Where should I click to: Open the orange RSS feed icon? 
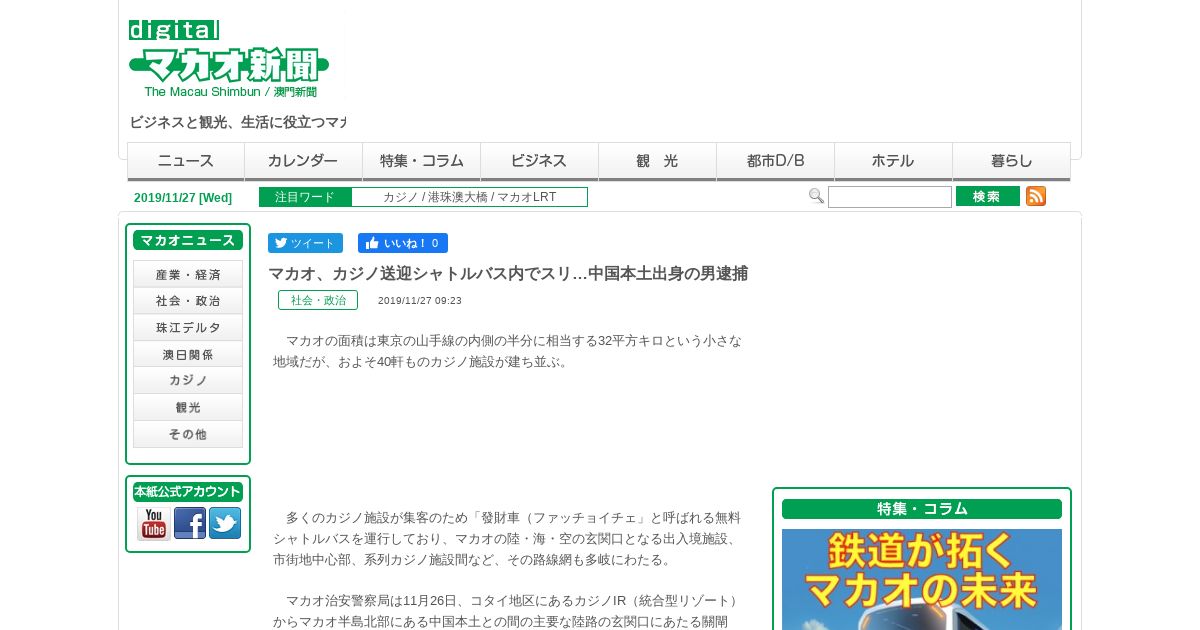(x=1036, y=196)
